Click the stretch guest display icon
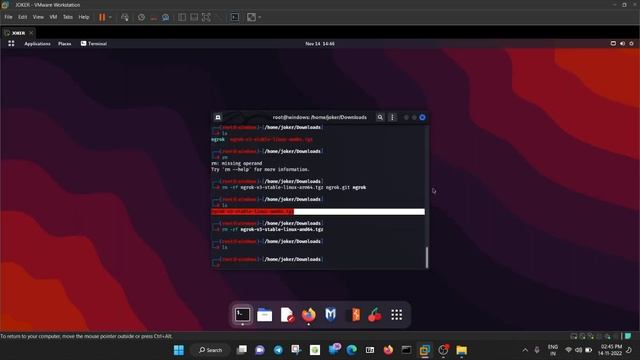The height and width of the screenshot is (360, 640). click(251, 17)
